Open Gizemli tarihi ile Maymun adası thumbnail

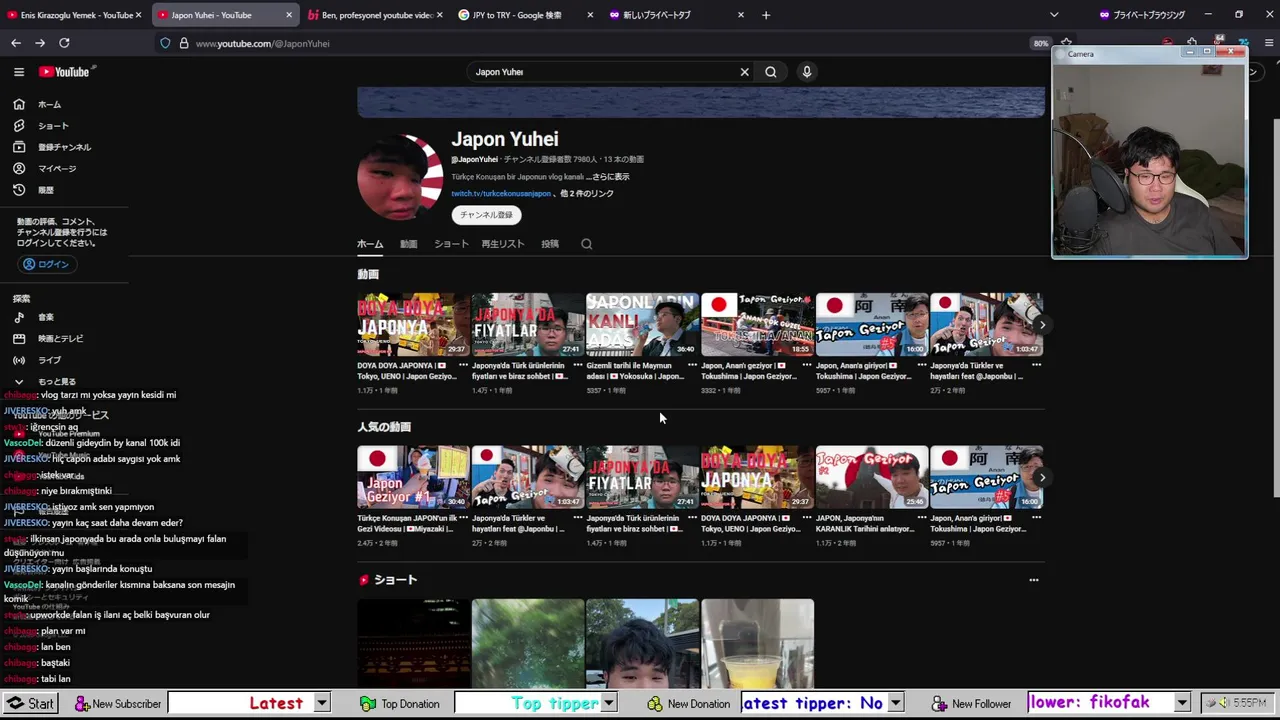642,324
